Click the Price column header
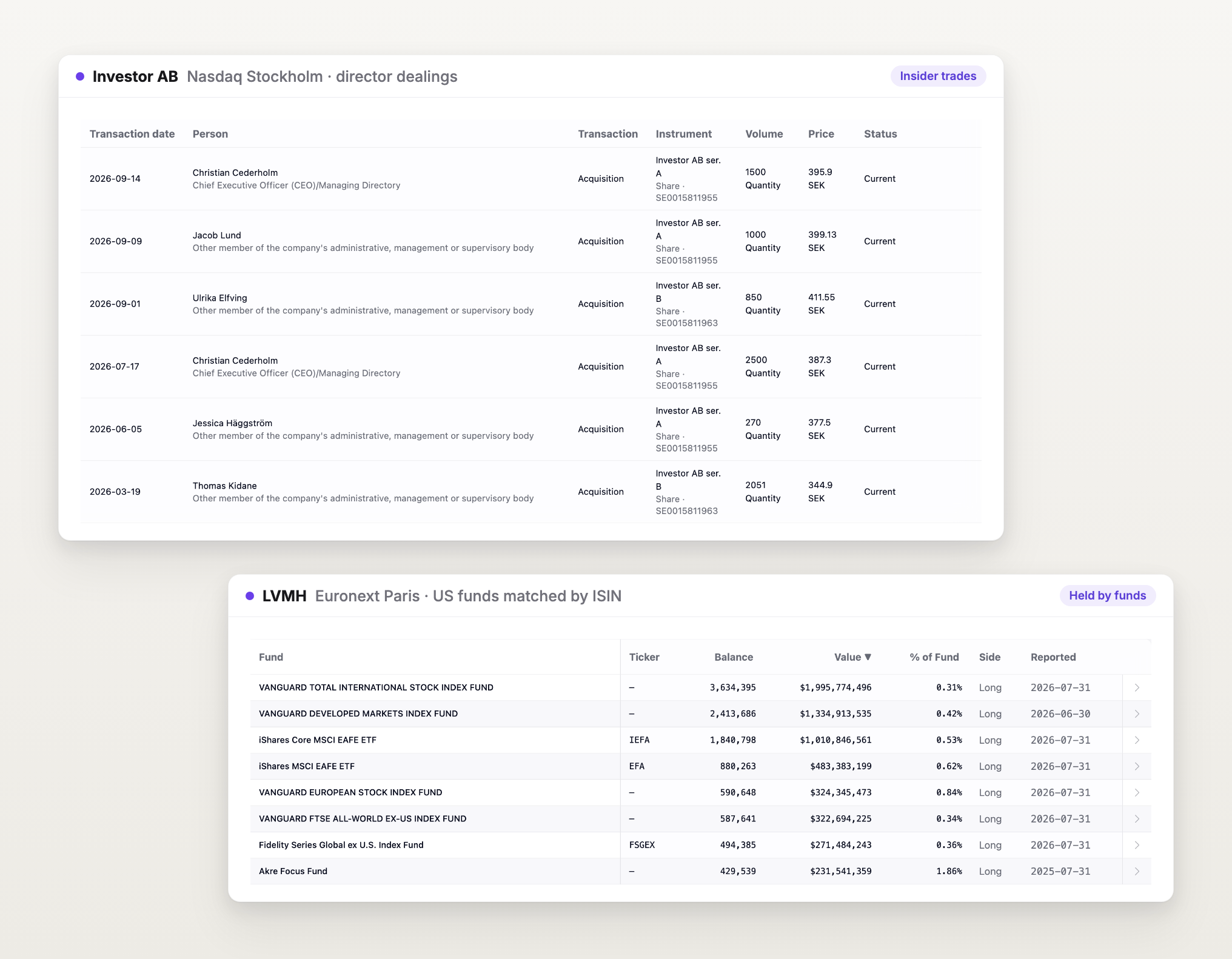The image size is (1232, 959). click(821, 134)
